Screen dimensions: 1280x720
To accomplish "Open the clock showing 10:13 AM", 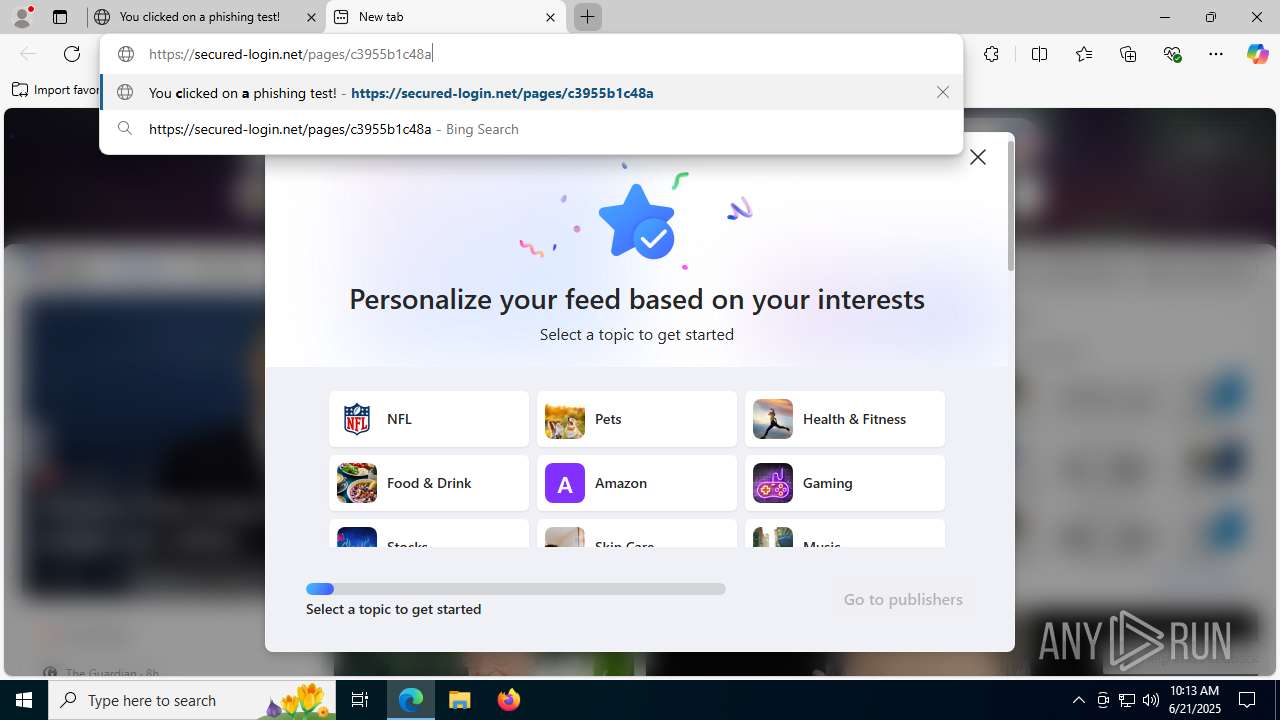I will pyautogui.click(x=1195, y=700).
